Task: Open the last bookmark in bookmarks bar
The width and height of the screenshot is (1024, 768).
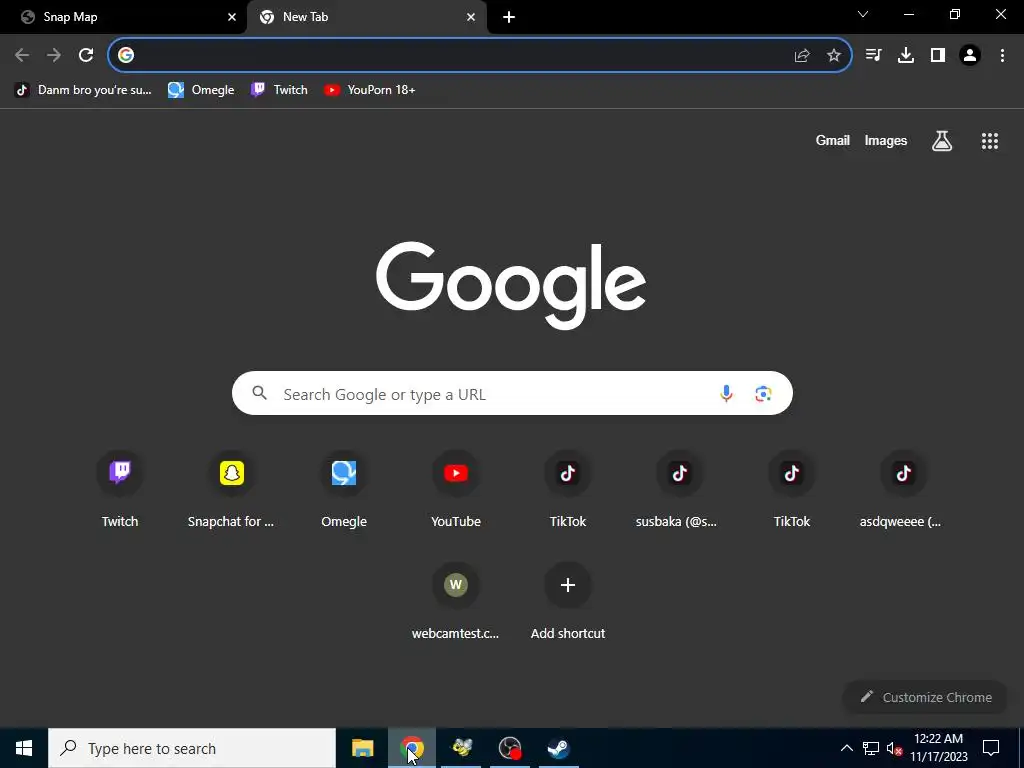Action: coord(370,90)
